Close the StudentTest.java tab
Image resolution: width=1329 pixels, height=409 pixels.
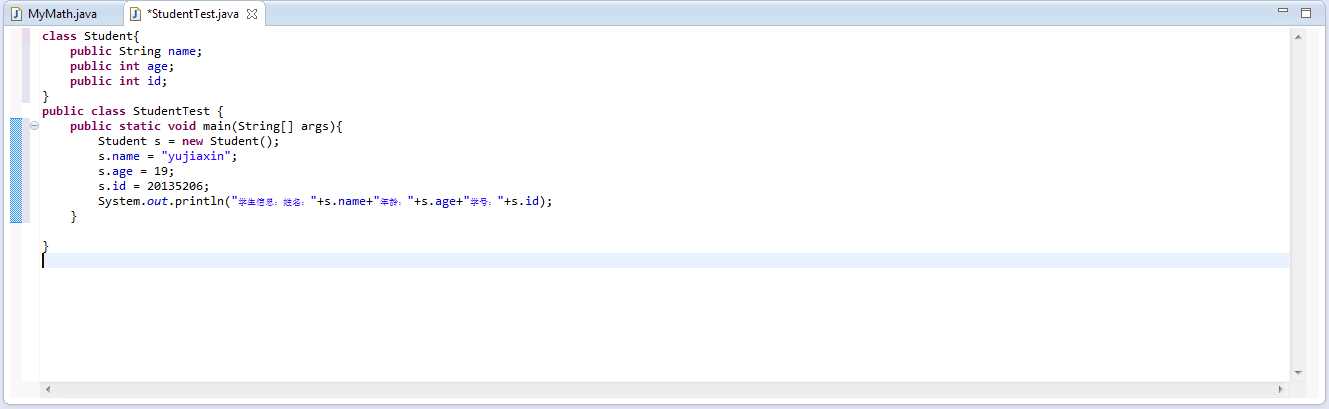(x=251, y=14)
